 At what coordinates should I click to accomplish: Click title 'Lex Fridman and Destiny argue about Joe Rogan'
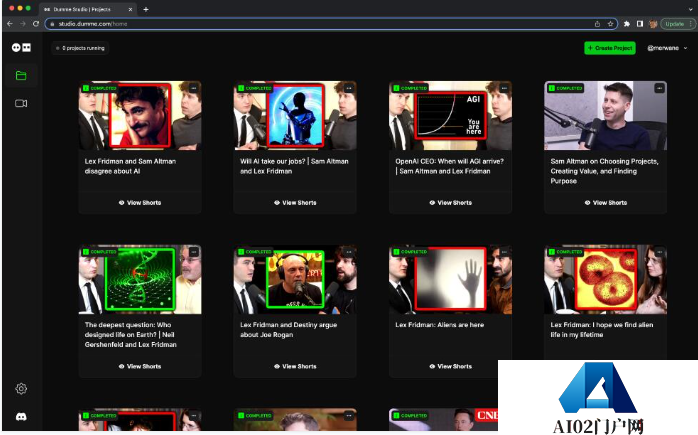point(288,330)
